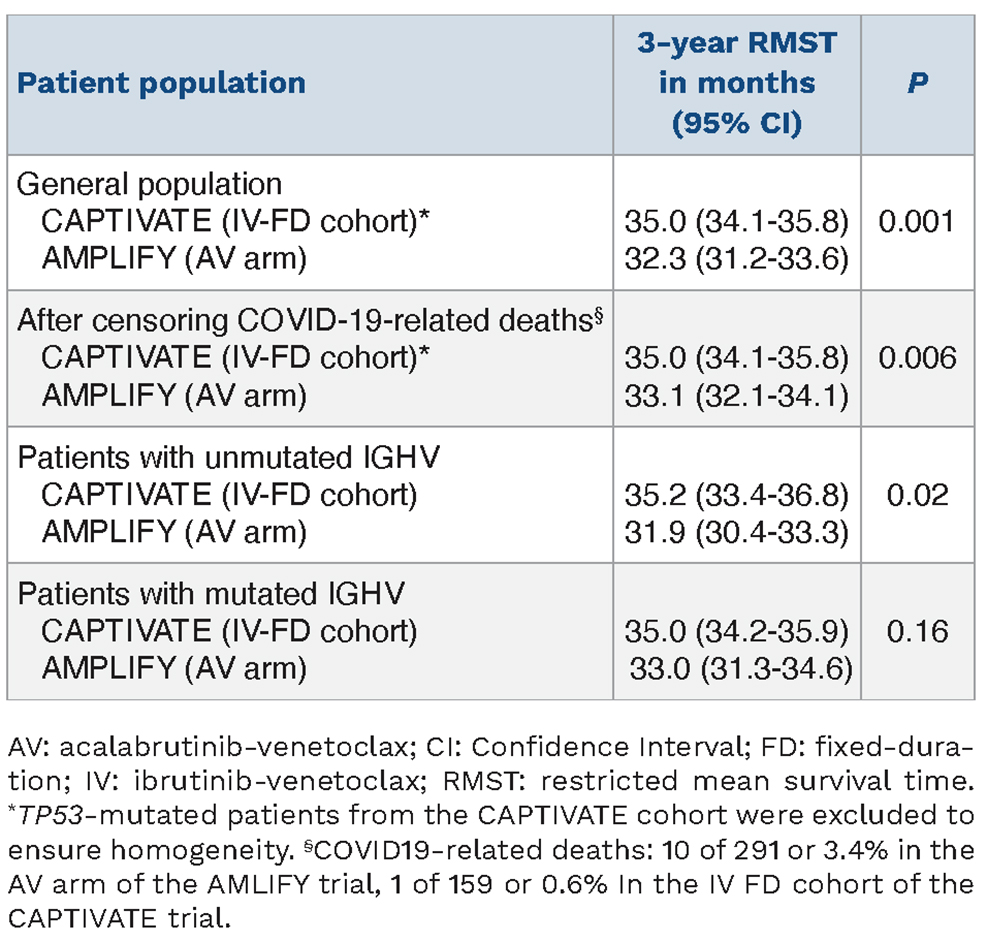The height and width of the screenshot is (942, 987).
Task: Click the P value 0.16
Action: click(x=915, y=633)
